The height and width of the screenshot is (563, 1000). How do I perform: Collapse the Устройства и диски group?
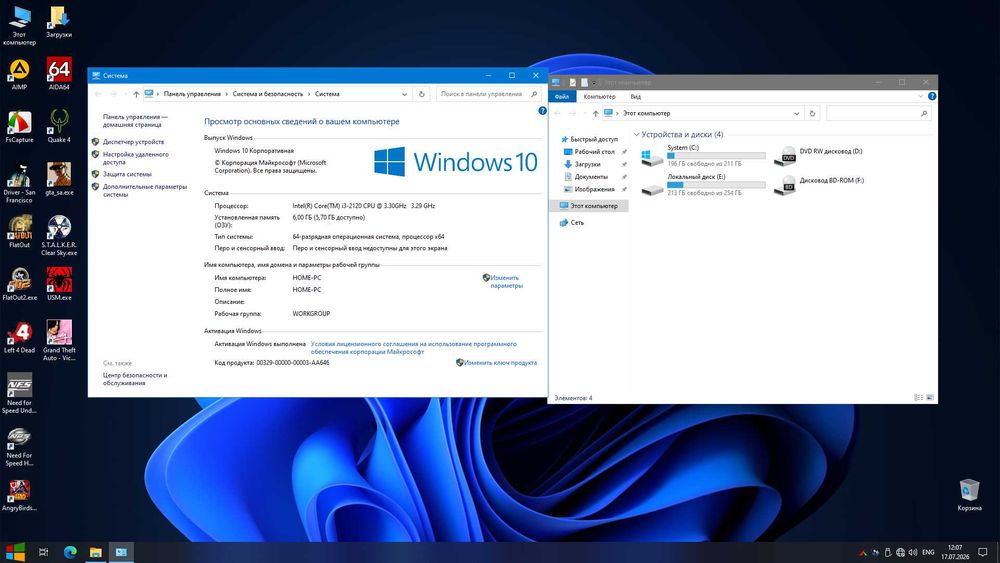pos(636,135)
